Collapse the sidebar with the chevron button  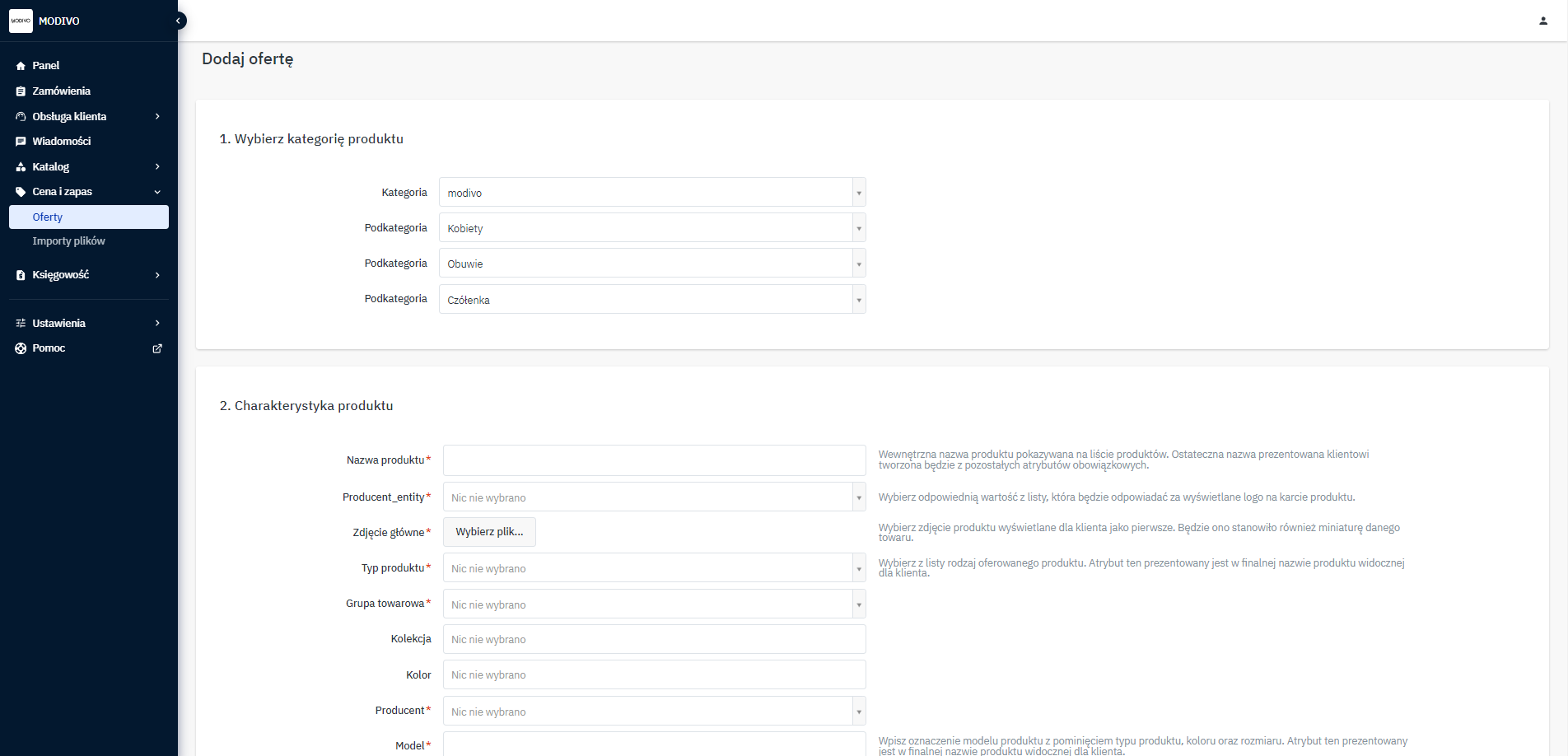point(179,21)
